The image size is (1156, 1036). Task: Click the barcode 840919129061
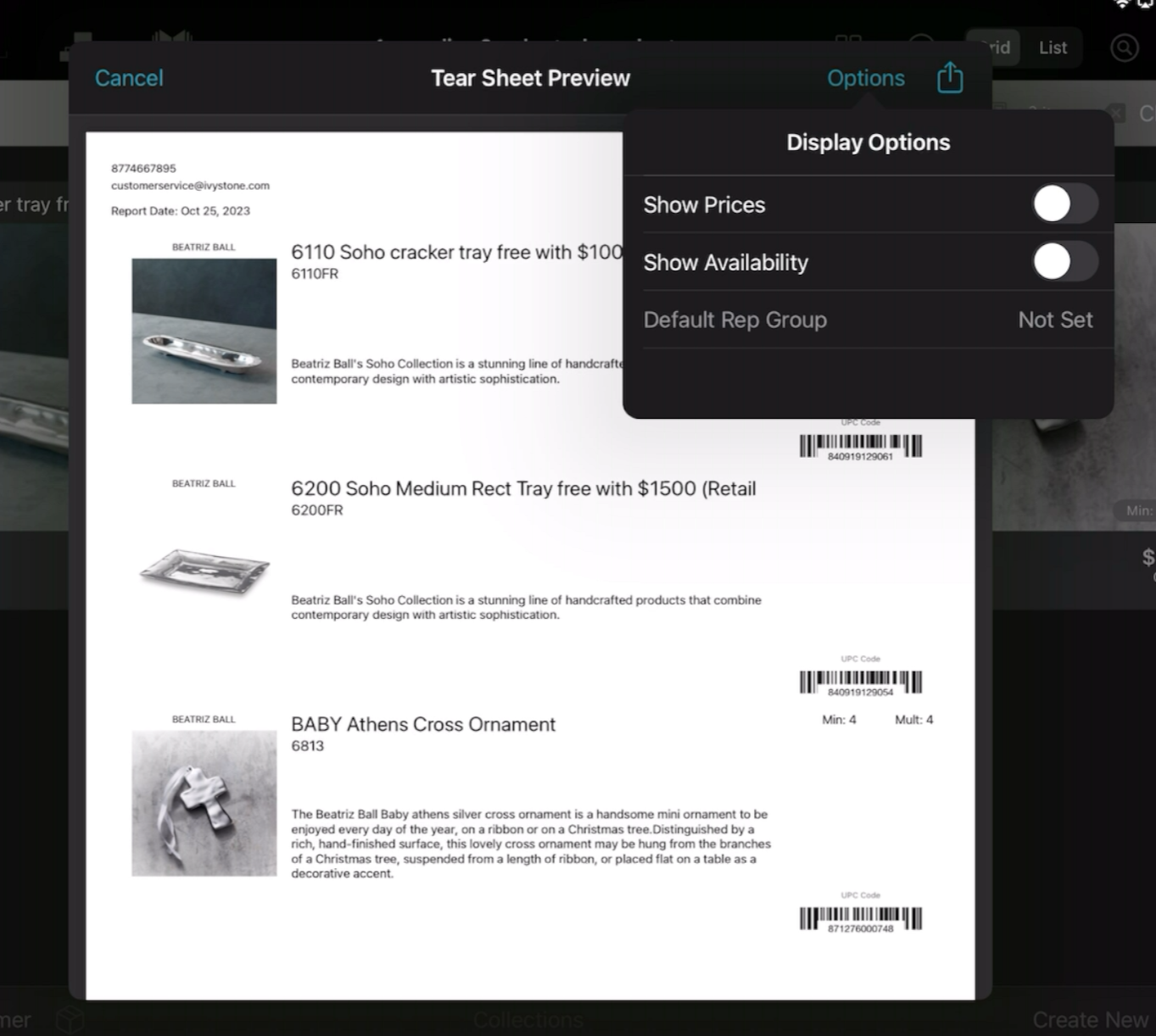pos(860,446)
